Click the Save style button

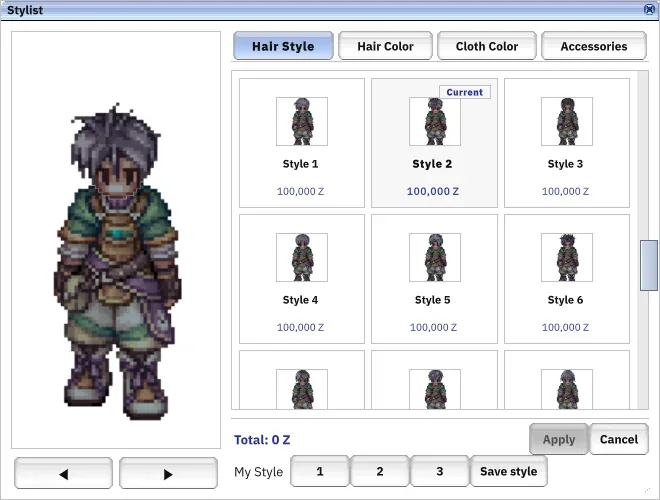point(508,471)
